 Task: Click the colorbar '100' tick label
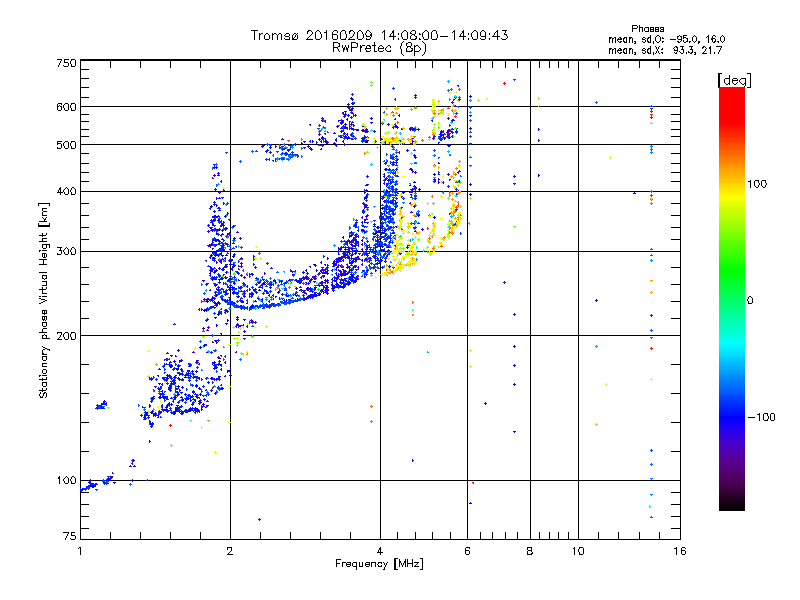pyautogui.click(x=757, y=184)
